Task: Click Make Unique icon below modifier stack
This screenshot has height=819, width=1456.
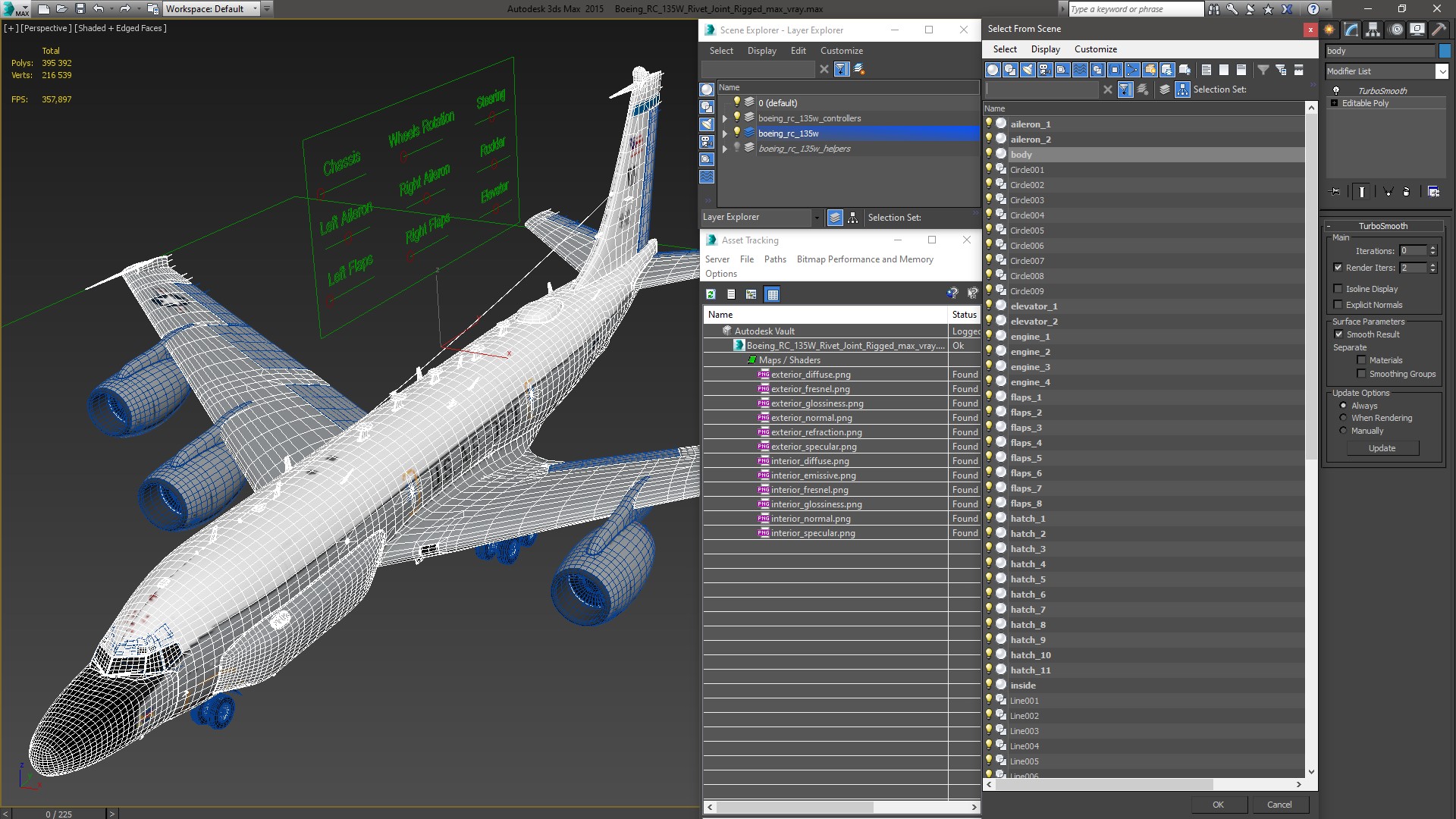Action: point(1388,192)
